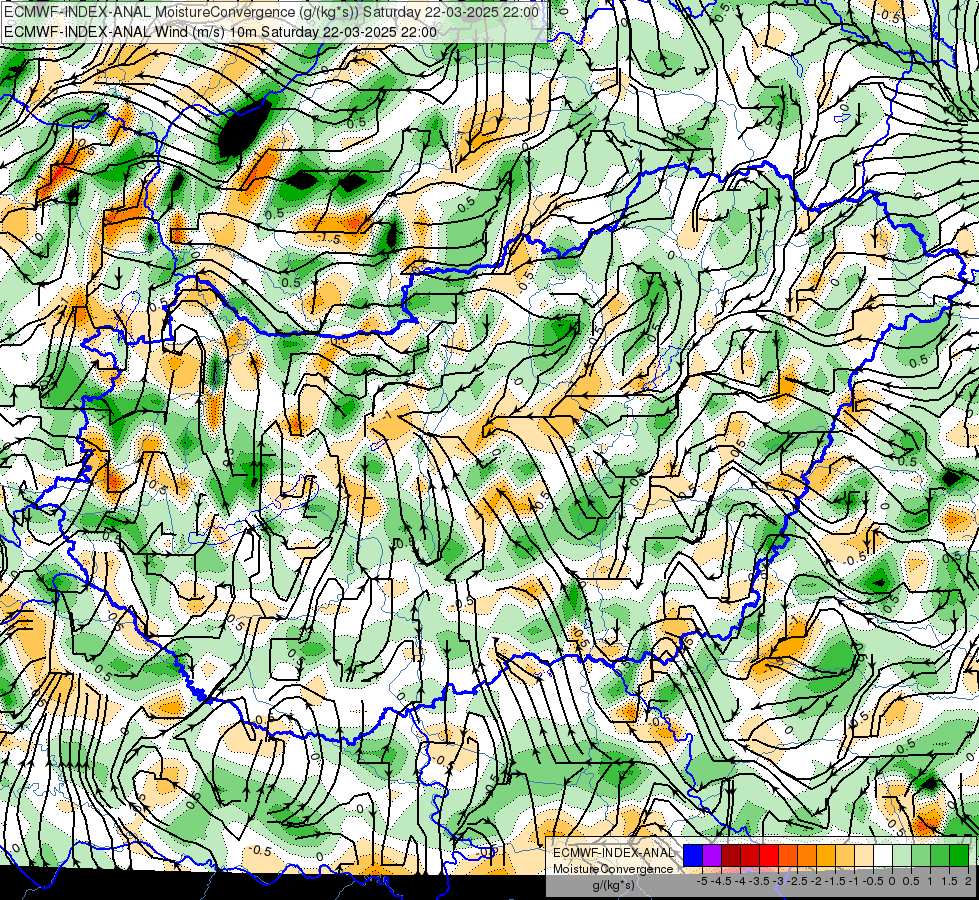Pick the light green swatch between 0.5 and 1

921,856
